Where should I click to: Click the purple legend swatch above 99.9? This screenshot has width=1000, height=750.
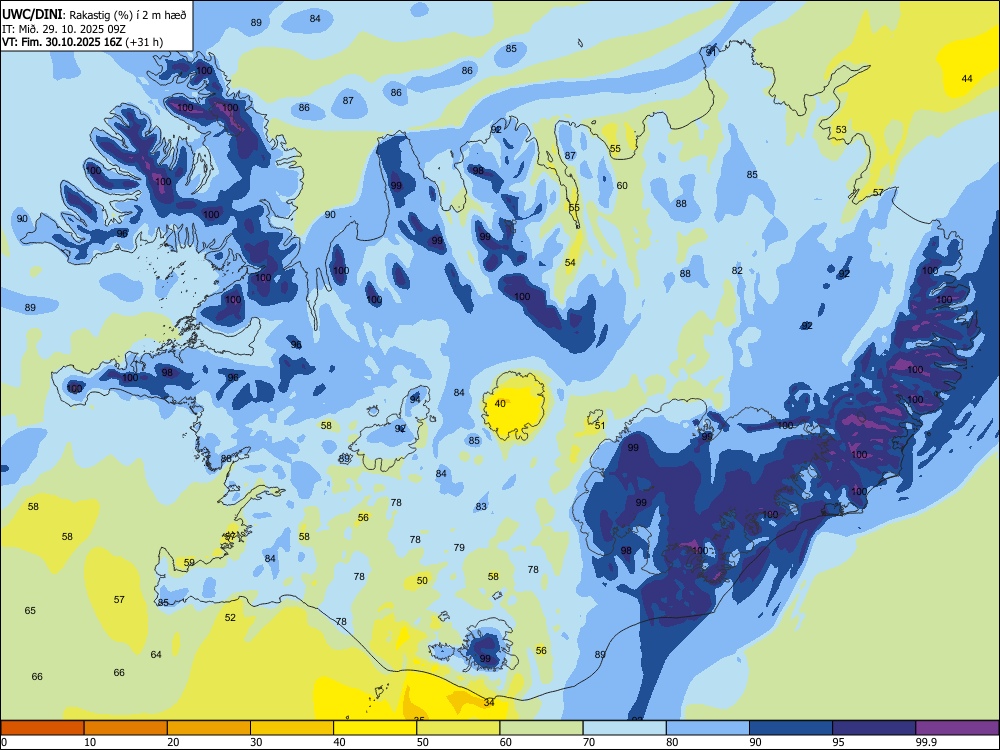tap(957, 728)
